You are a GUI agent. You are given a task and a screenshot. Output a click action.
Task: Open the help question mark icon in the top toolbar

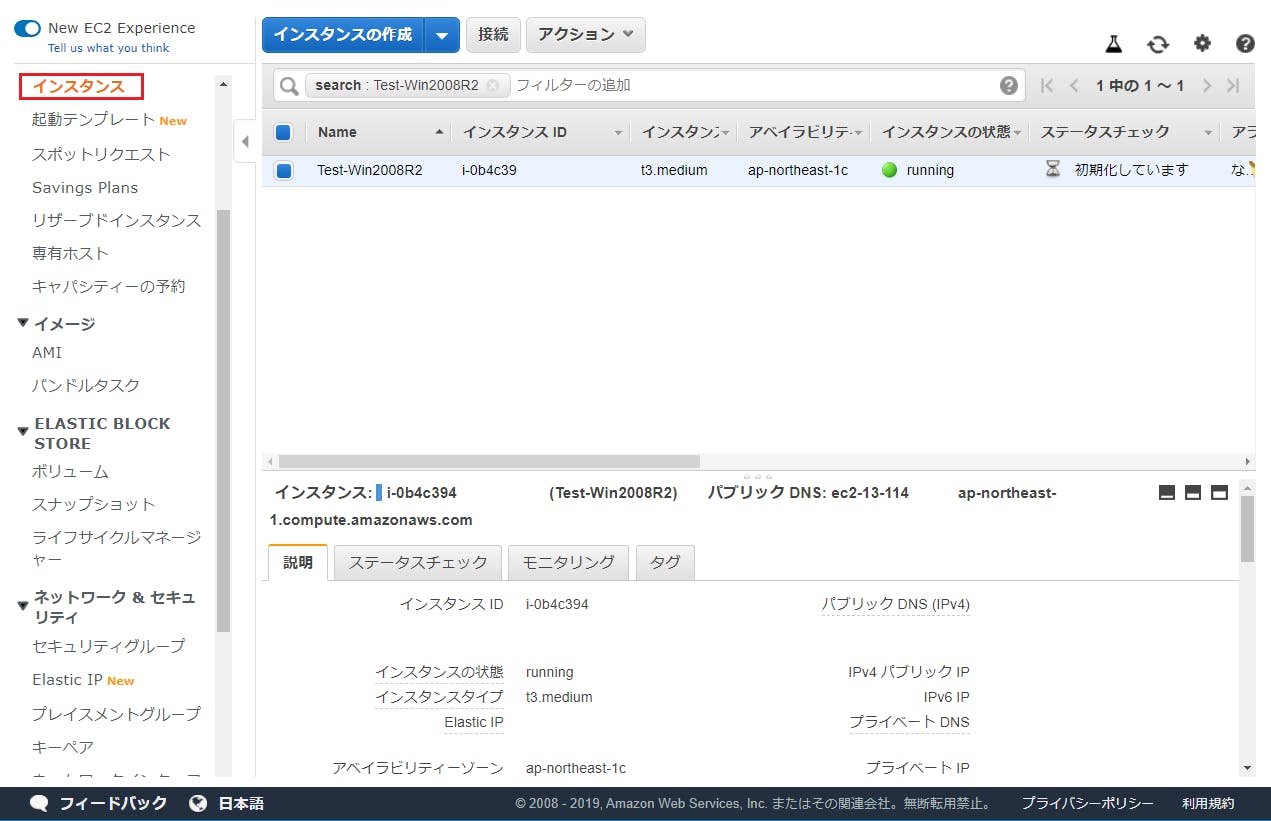coord(1245,43)
